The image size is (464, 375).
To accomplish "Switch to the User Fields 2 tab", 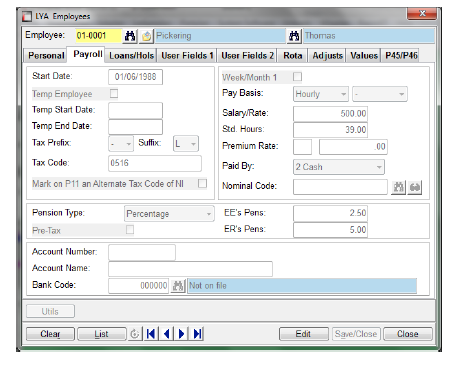I will click(247, 56).
